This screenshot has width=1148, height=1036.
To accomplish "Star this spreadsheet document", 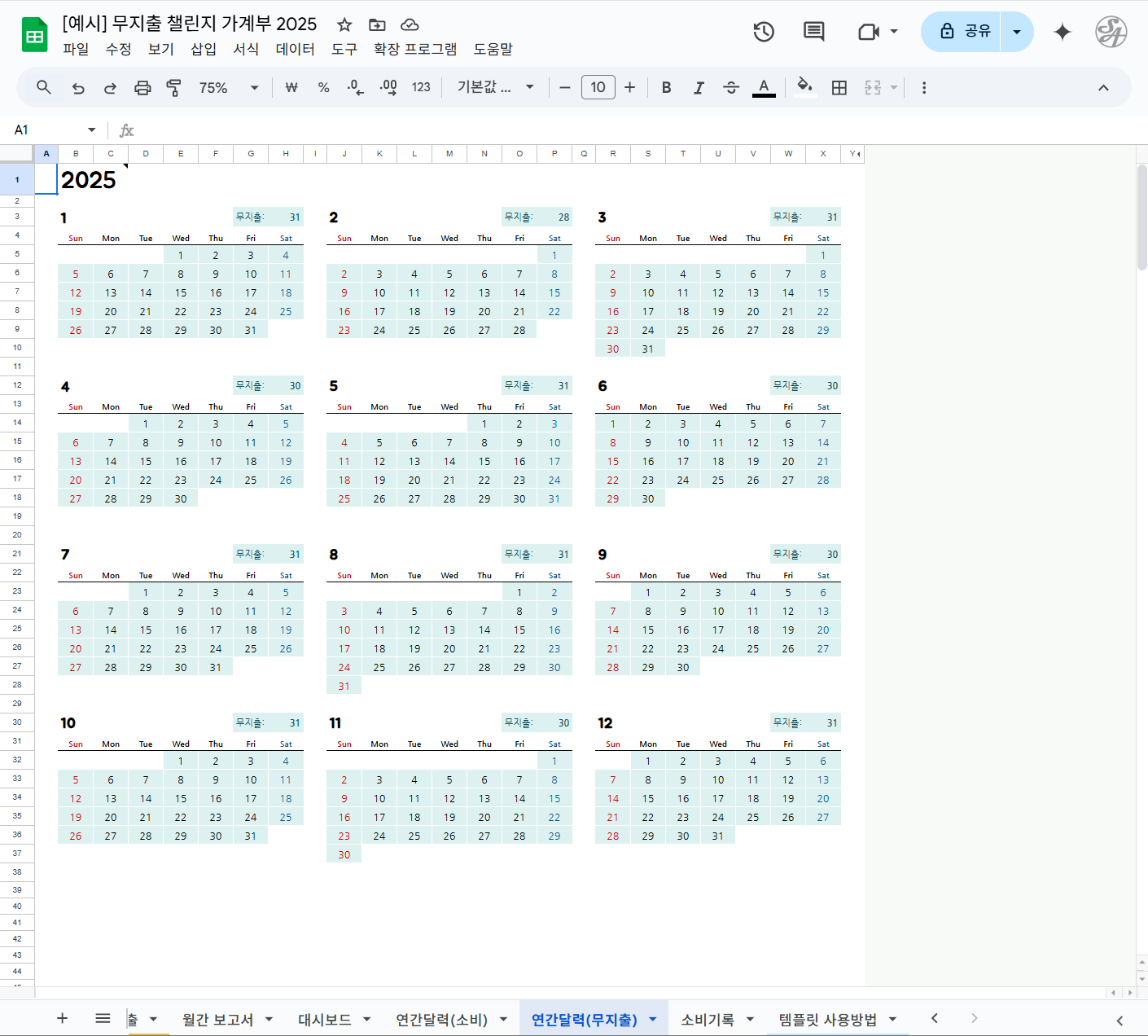I will pyautogui.click(x=344, y=24).
